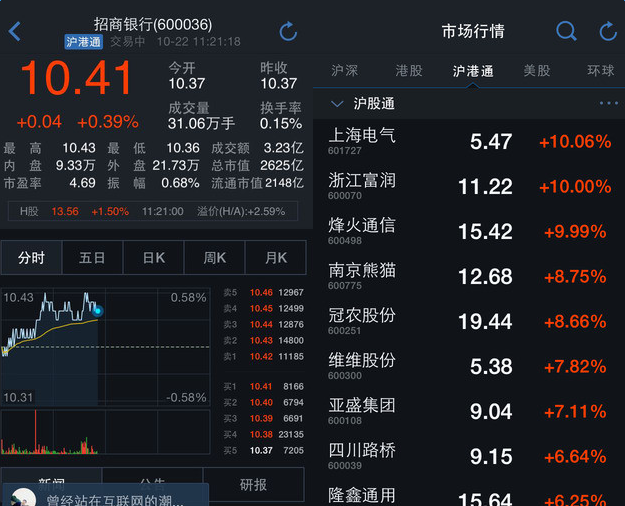
Task: Tap the +9.99% change for 烽火通信
Action: click(575, 232)
